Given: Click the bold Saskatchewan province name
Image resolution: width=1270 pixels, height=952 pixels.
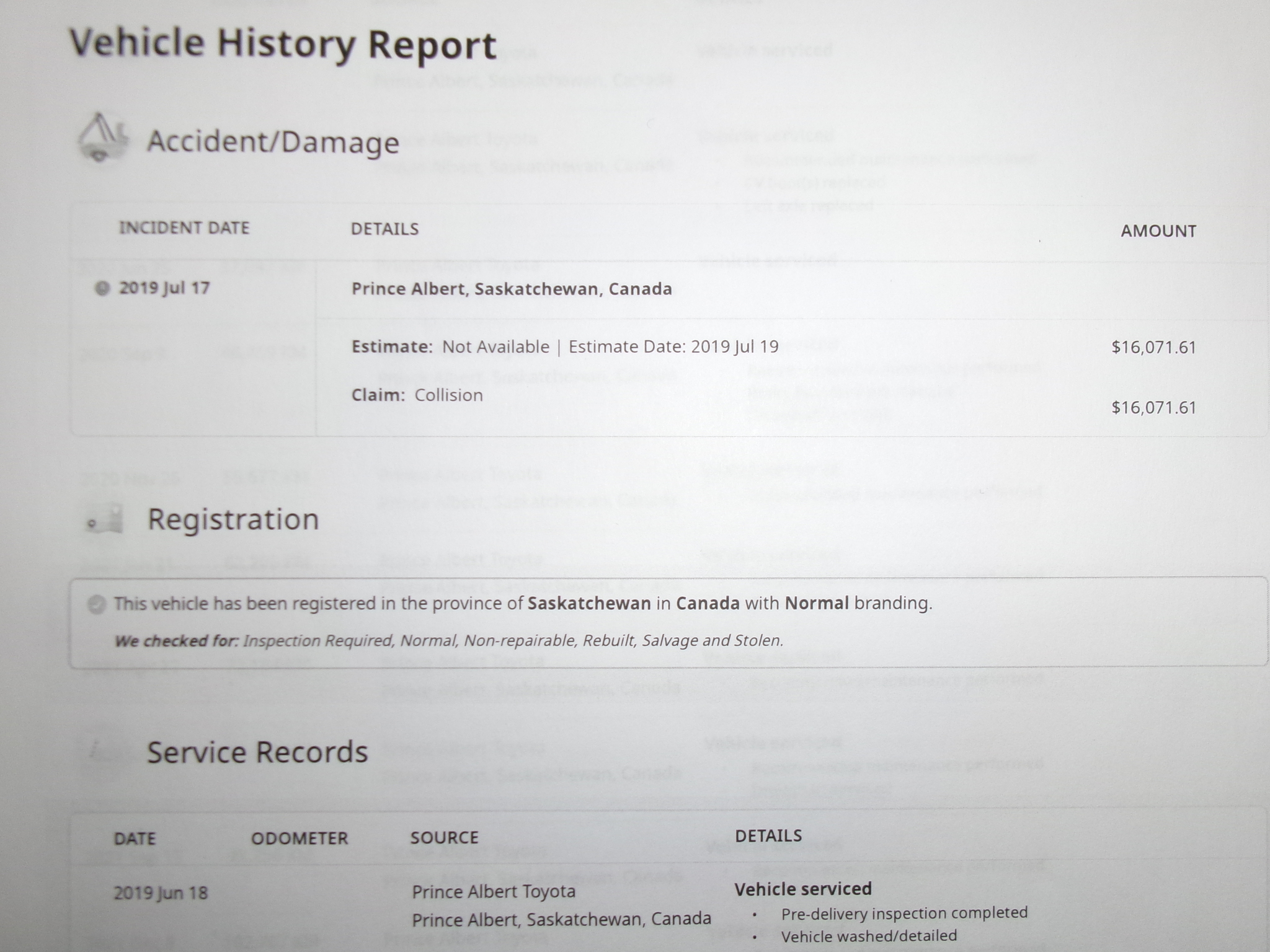Looking at the screenshot, I should point(589,604).
